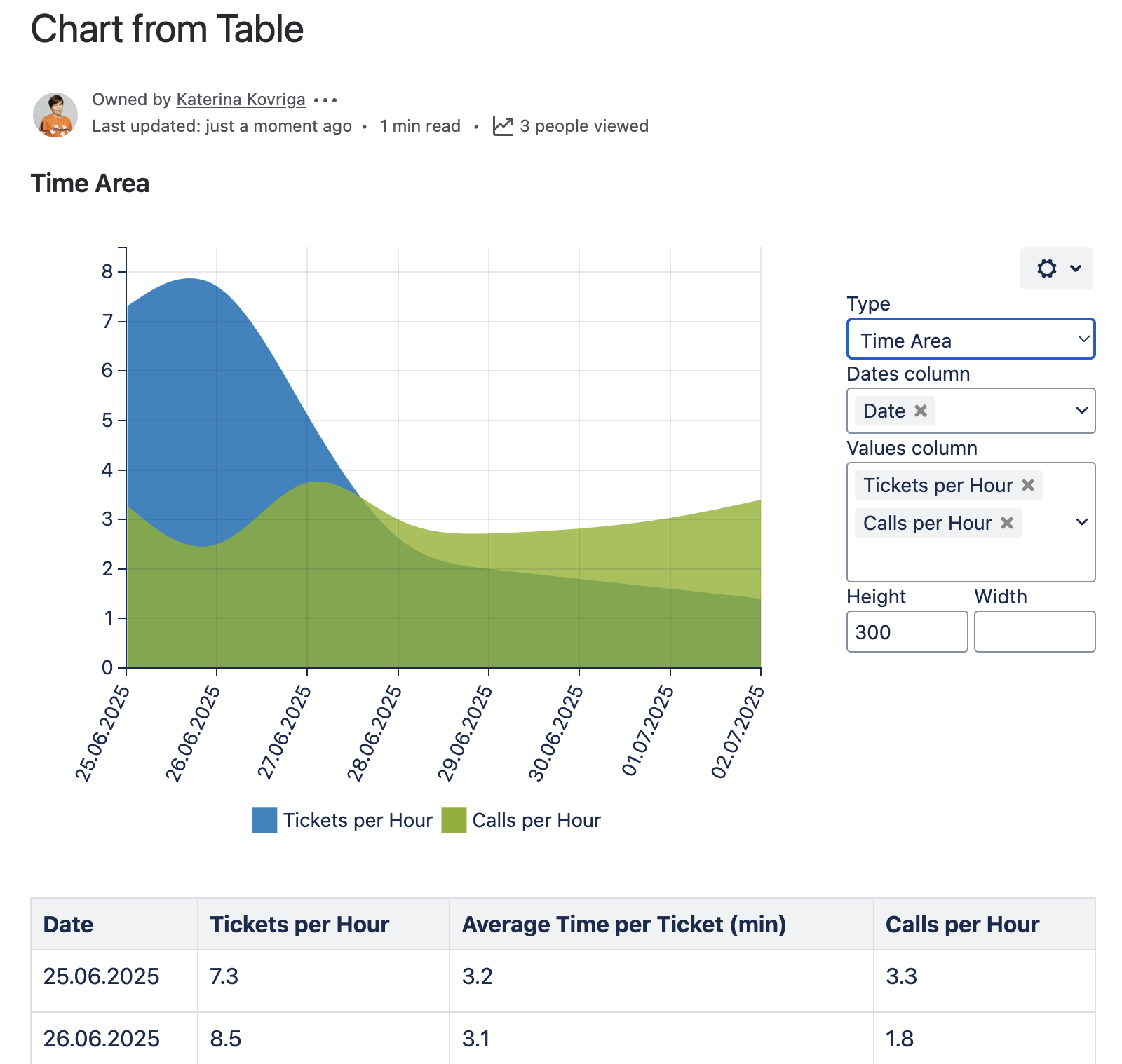This screenshot has width=1122, height=1064.
Task: Open the chart settings gear menu
Action: [x=1056, y=268]
